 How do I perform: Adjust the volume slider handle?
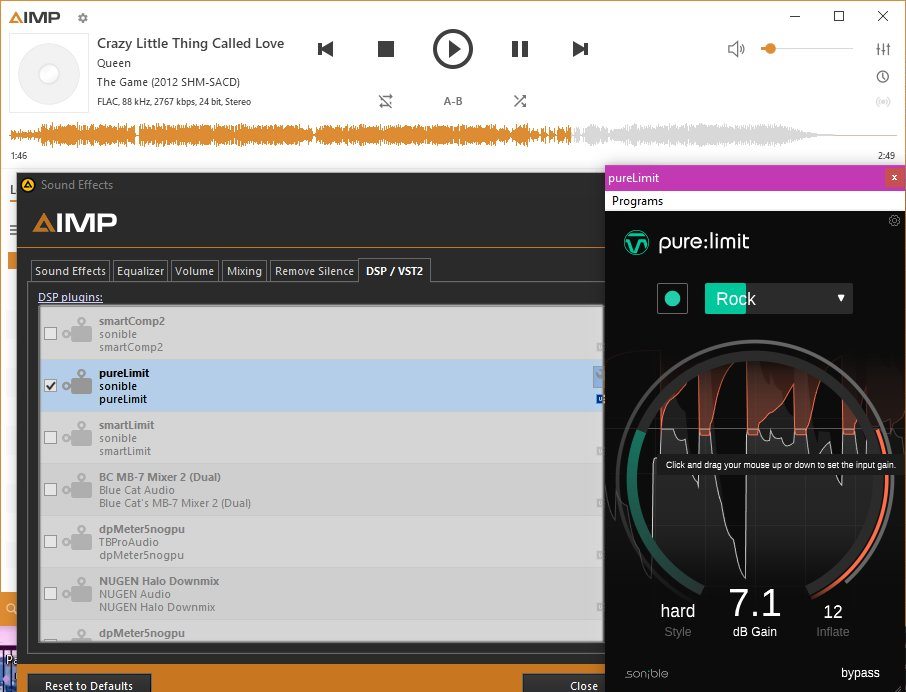pos(769,49)
